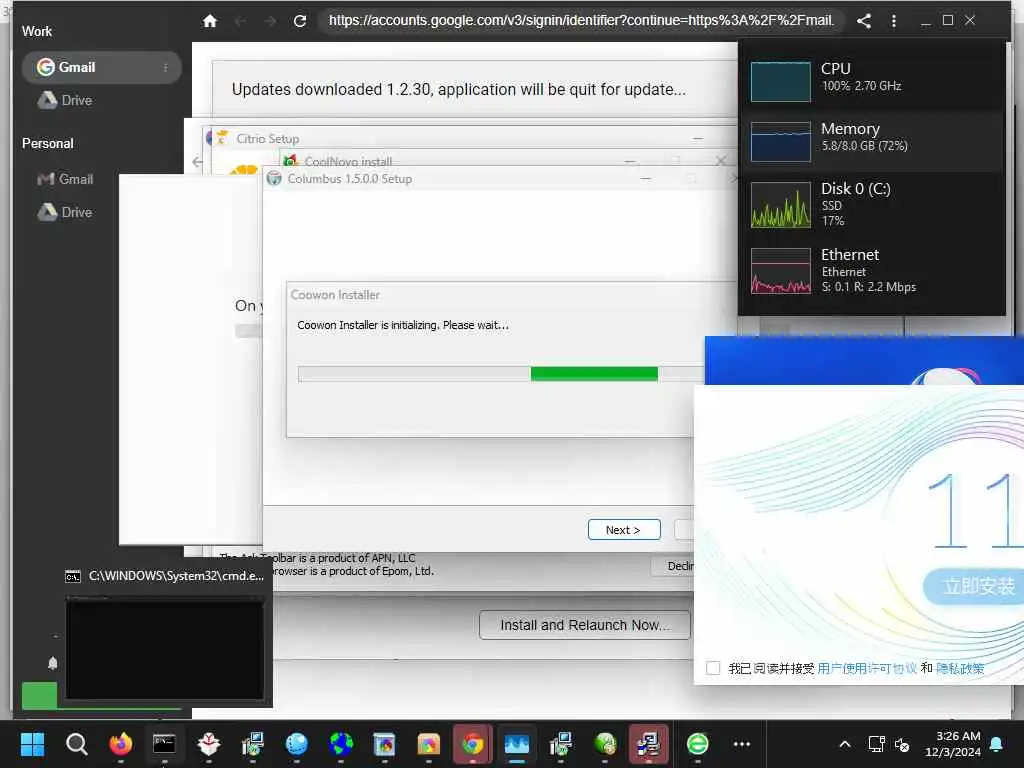Open Command Prompt from the taskbar

164,744
